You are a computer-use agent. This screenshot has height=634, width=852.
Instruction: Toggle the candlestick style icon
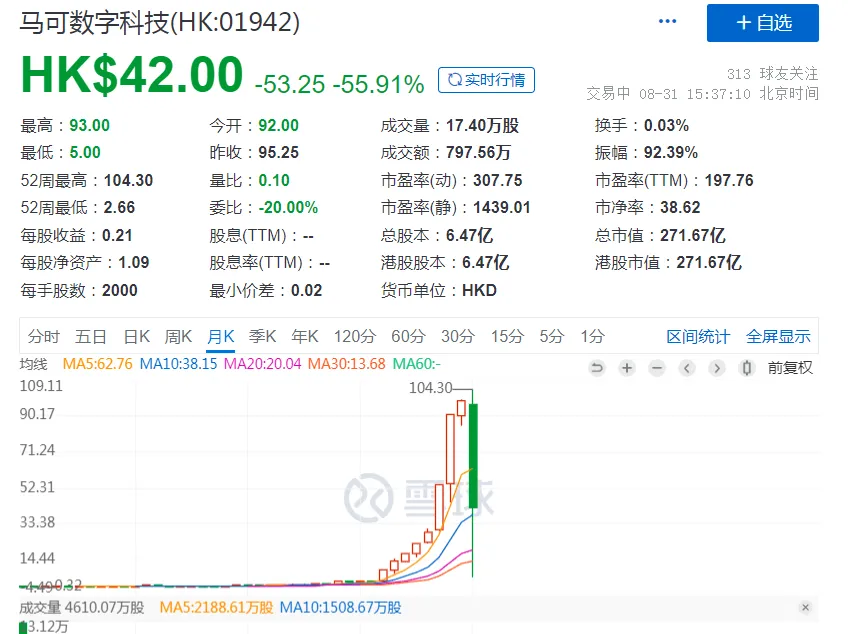745,368
